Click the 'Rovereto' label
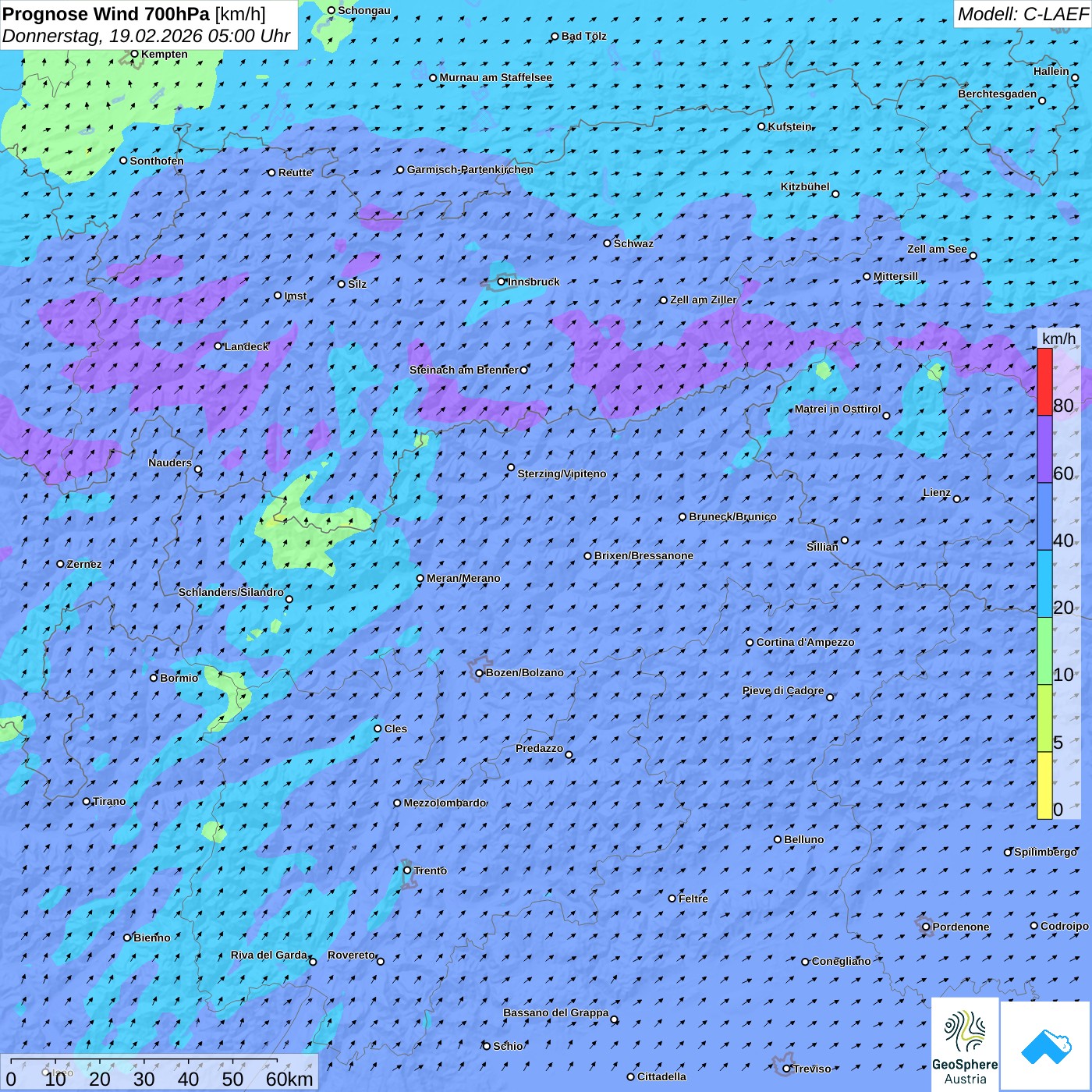The width and height of the screenshot is (1092, 1092). [x=351, y=955]
